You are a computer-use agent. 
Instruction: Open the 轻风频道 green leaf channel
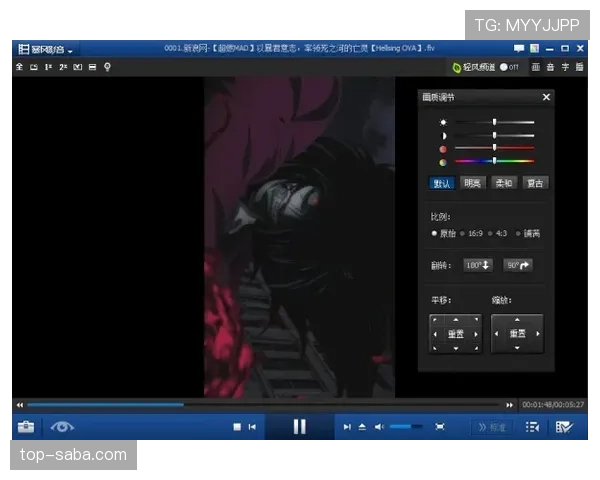[x=474, y=67]
